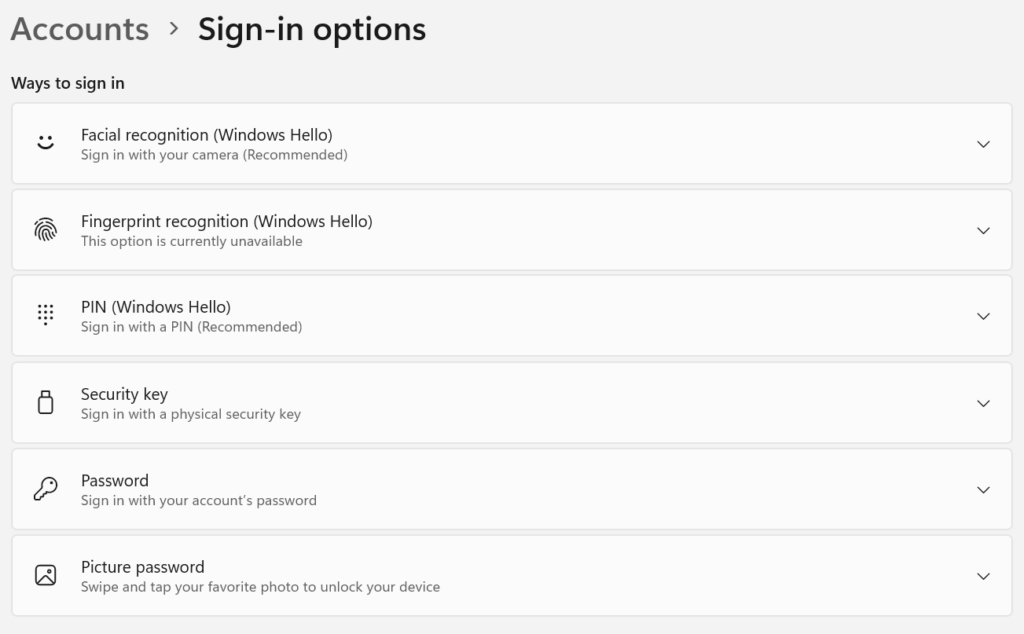Click the "Sign-in options" page heading
This screenshot has width=1024, height=634.
[x=311, y=29]
